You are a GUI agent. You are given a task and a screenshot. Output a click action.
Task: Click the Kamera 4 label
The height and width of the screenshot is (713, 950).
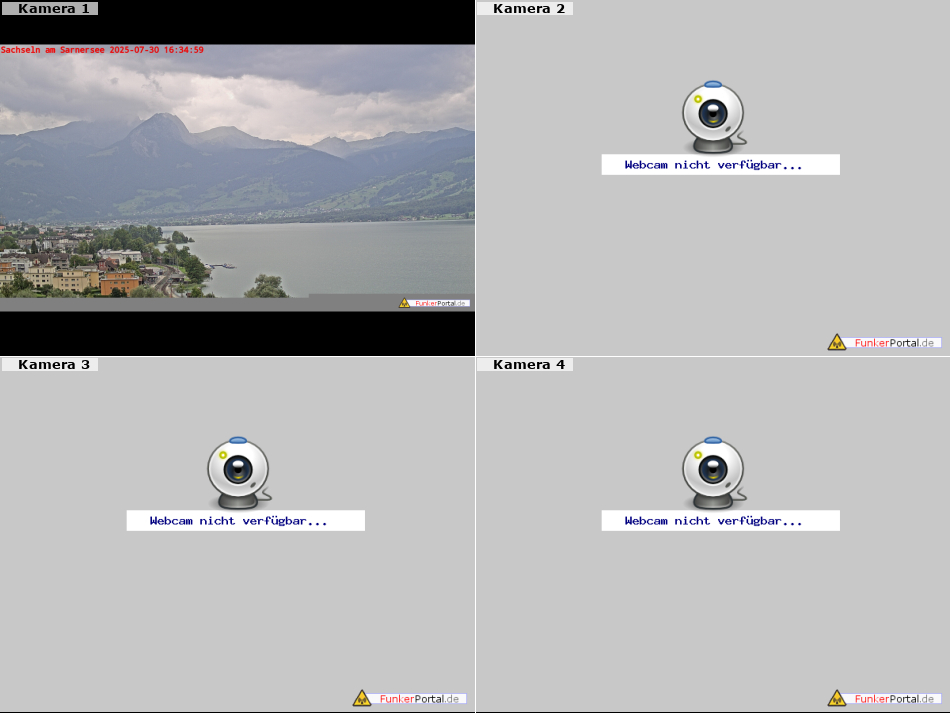tap(525, 364)
